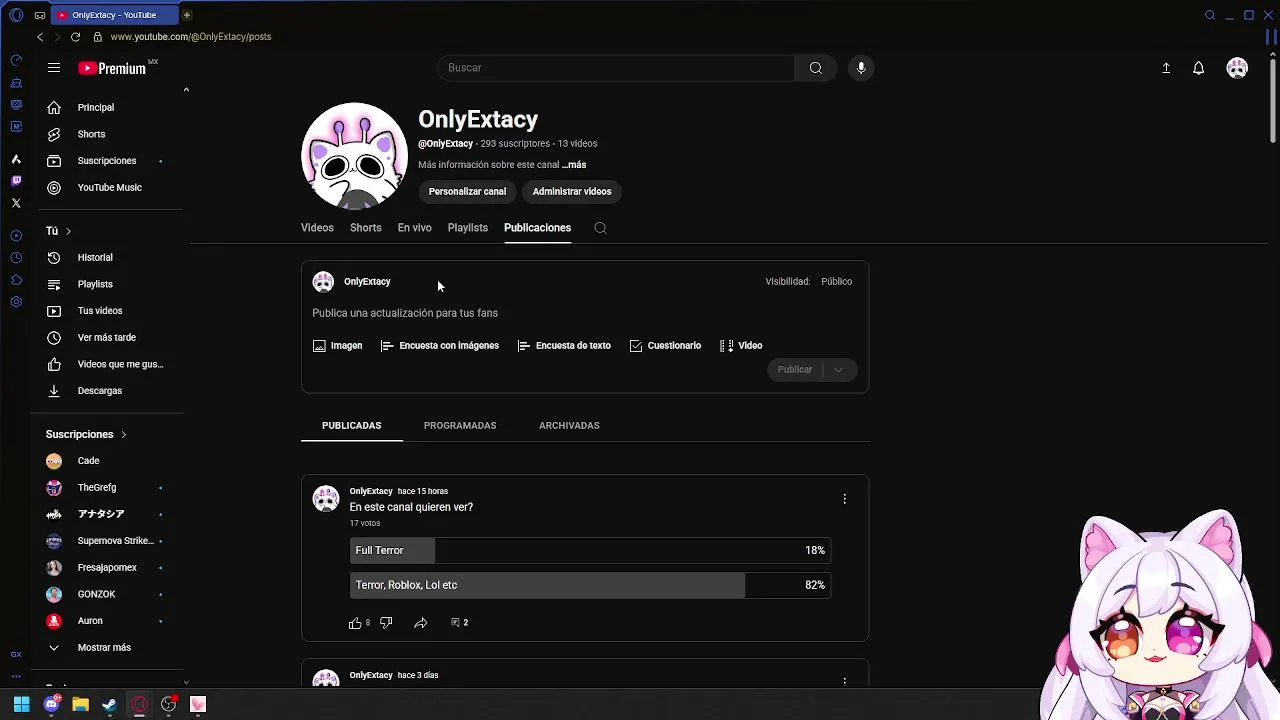Click 'Administrar videos' button
Viewport: 1280px width, 720px height.
click(x=572, y=192)
